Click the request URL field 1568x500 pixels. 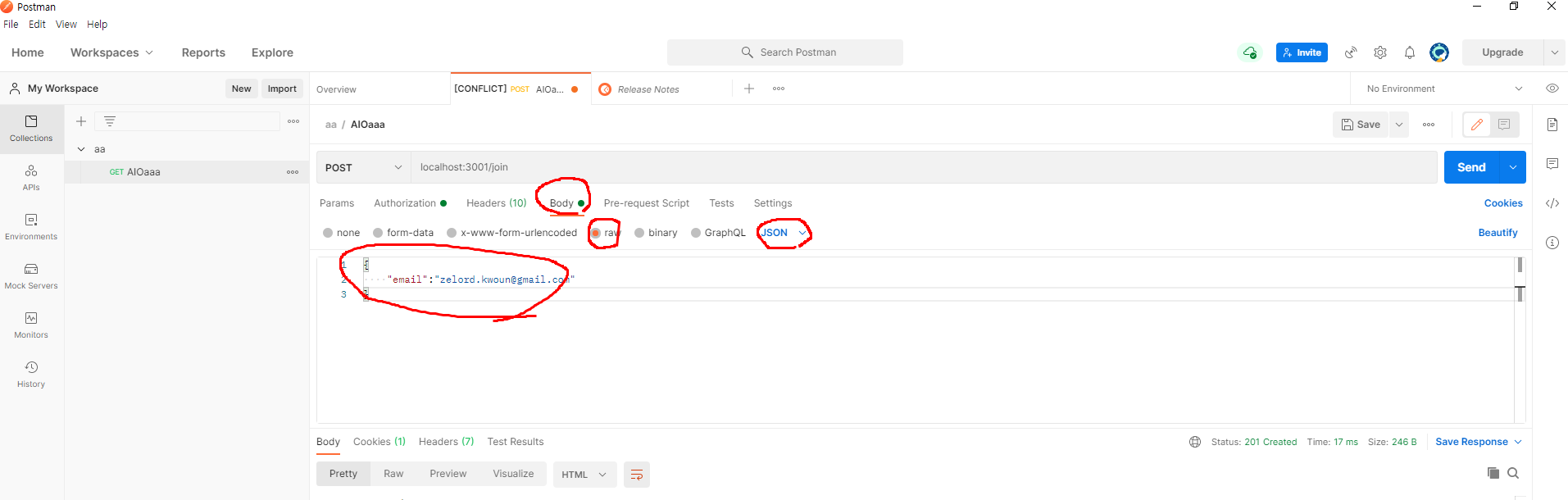924,167
